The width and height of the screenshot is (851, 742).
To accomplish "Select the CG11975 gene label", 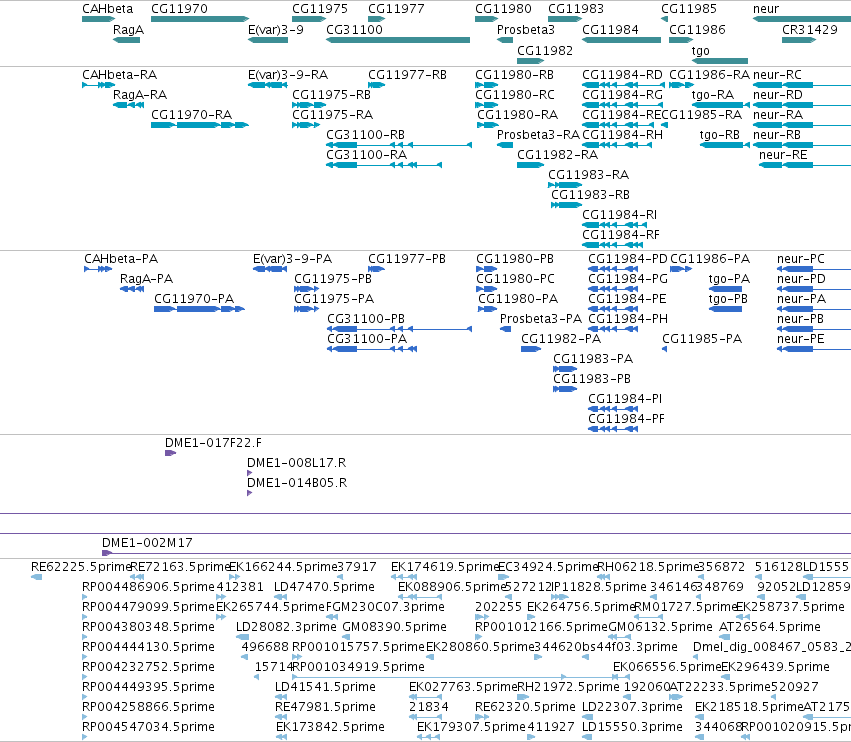I will click(320, 9).
